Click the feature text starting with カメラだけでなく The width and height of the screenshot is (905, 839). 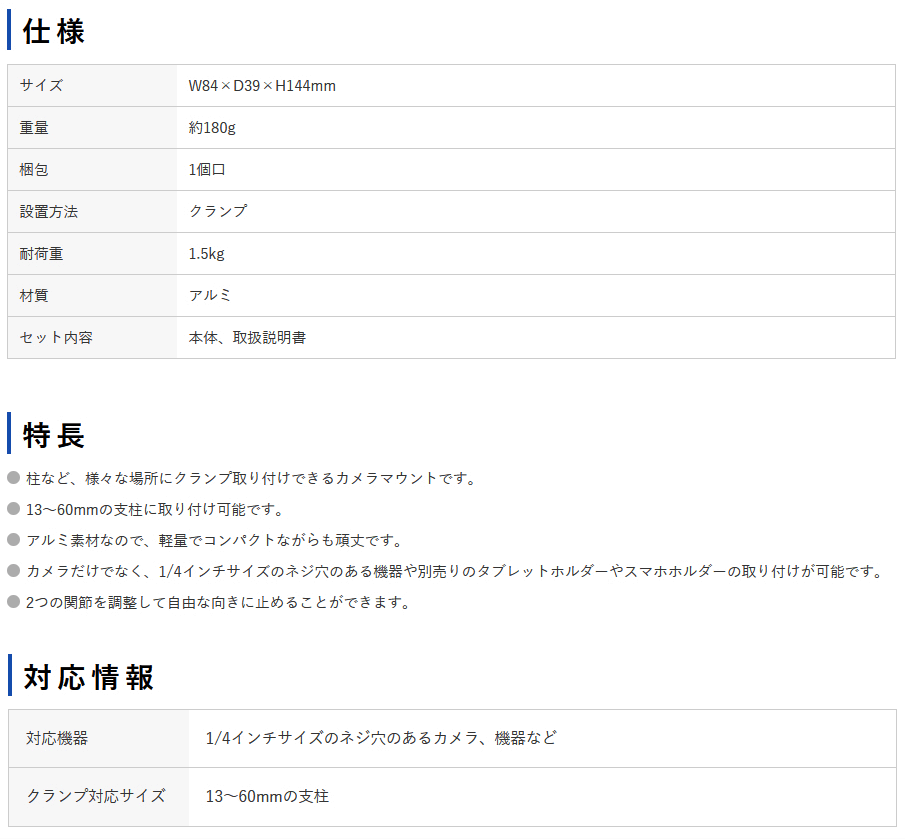pos(455,571)
